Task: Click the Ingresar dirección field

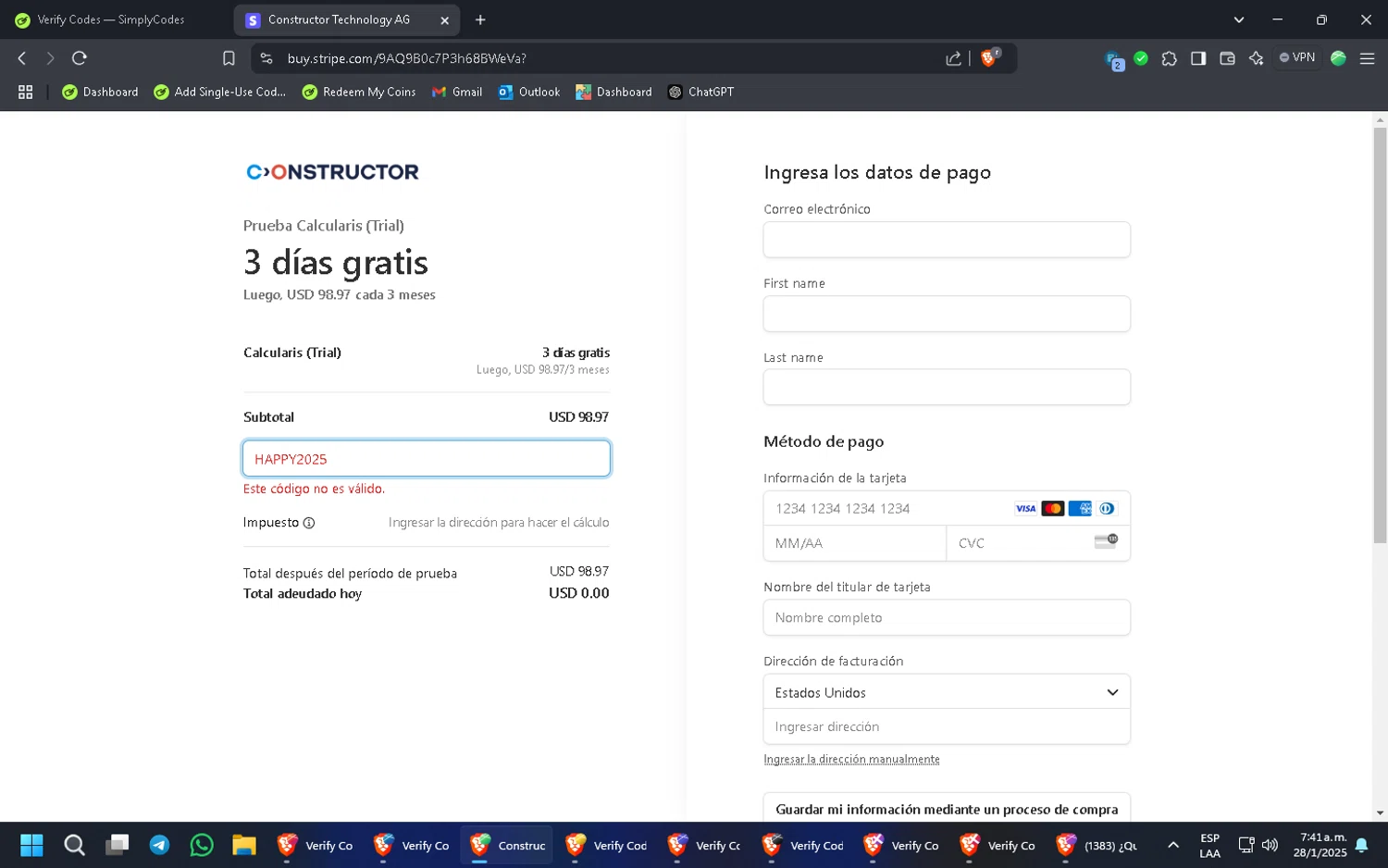Action: tap(947, 726)
